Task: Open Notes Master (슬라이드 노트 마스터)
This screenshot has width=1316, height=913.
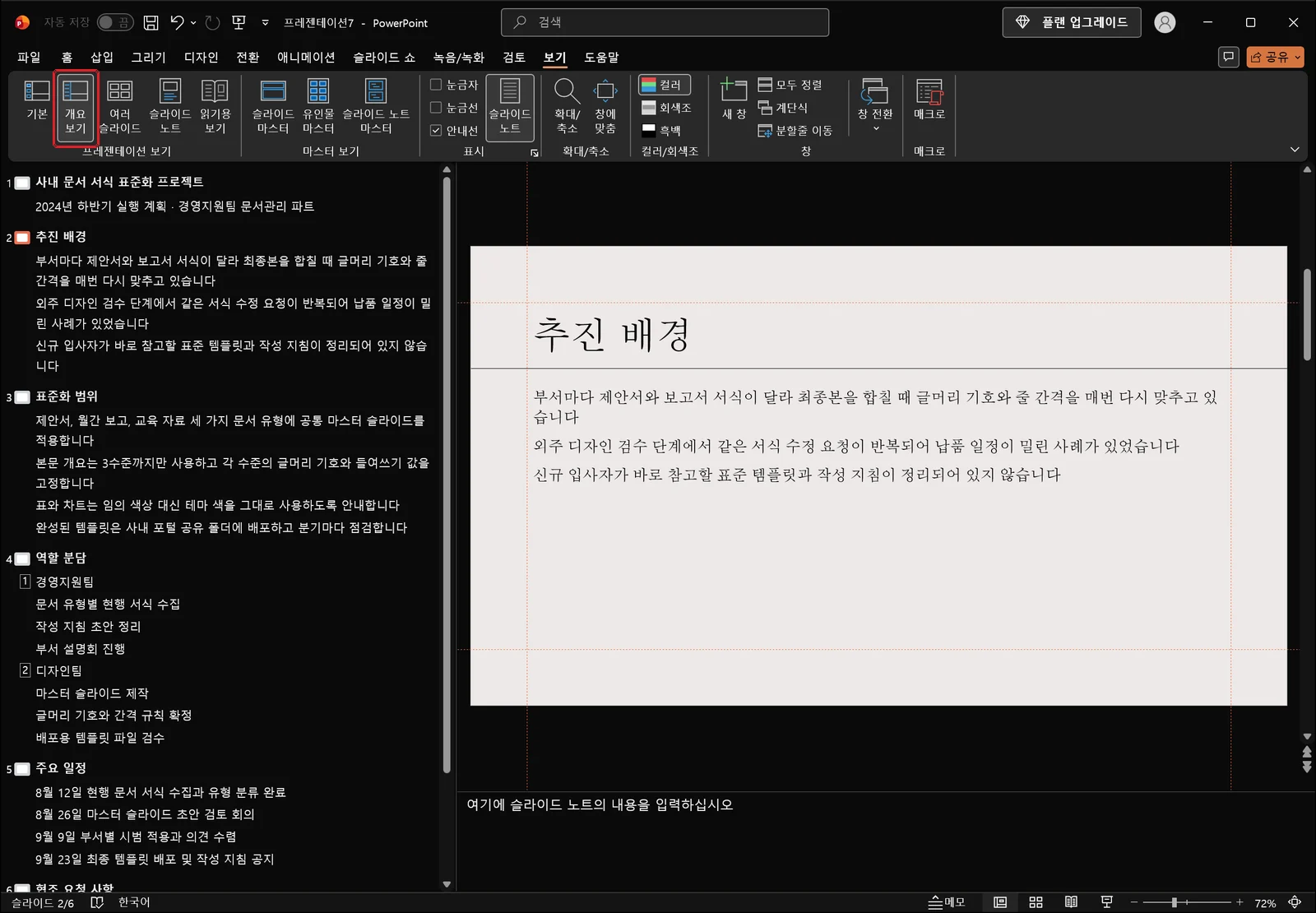Action: pyautogui.click(x=376, y=107)
